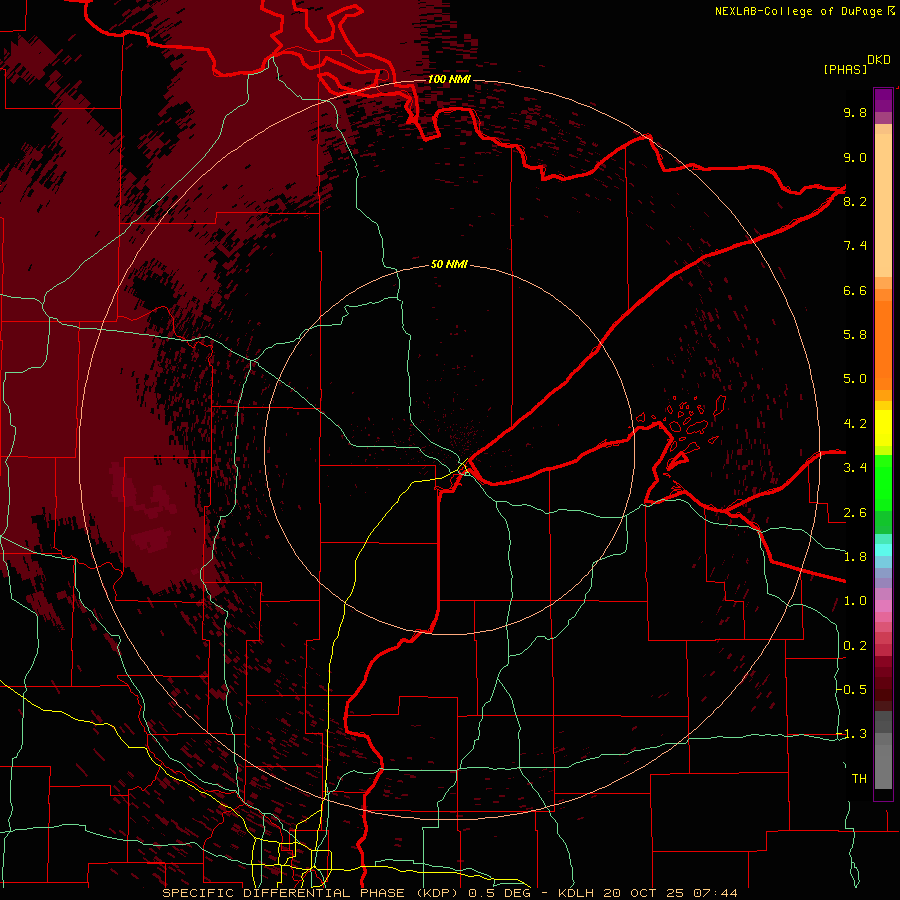Viewport: 900px width, 900px height.
Task: Pick the cyan band on the color scale
Action: click(x=883, y=550)
